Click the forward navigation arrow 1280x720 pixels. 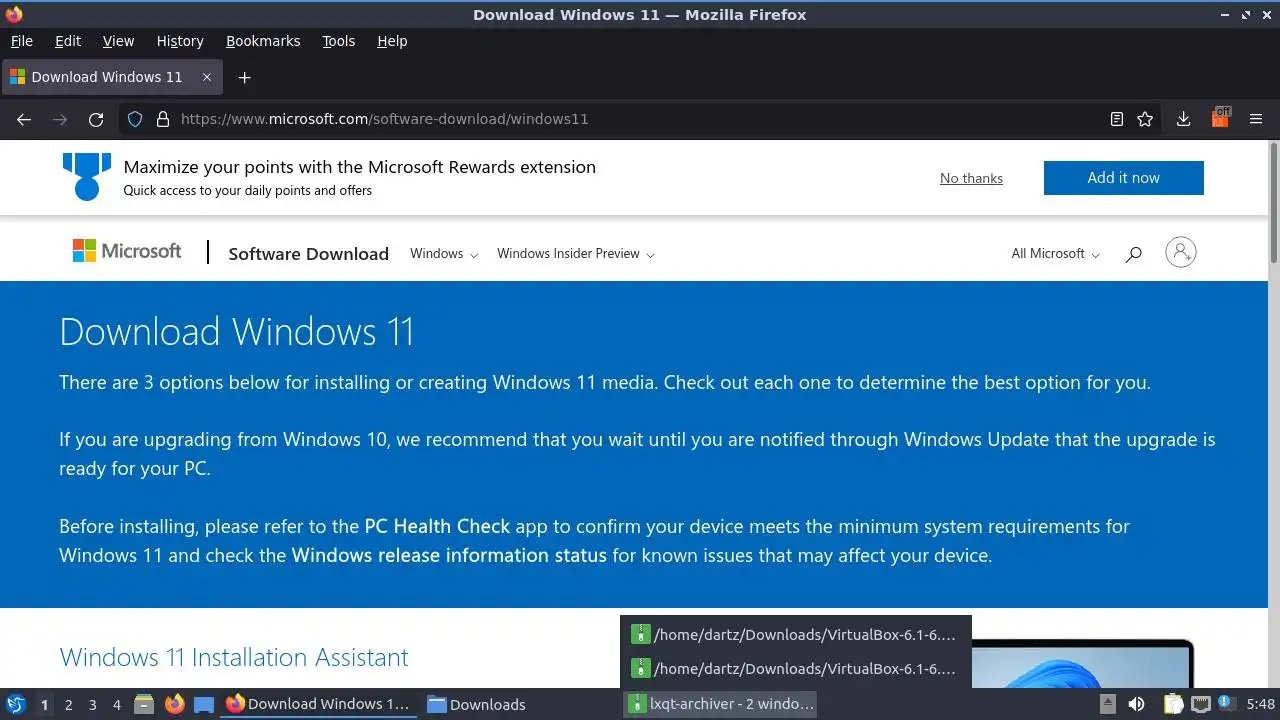pos(60,119)
